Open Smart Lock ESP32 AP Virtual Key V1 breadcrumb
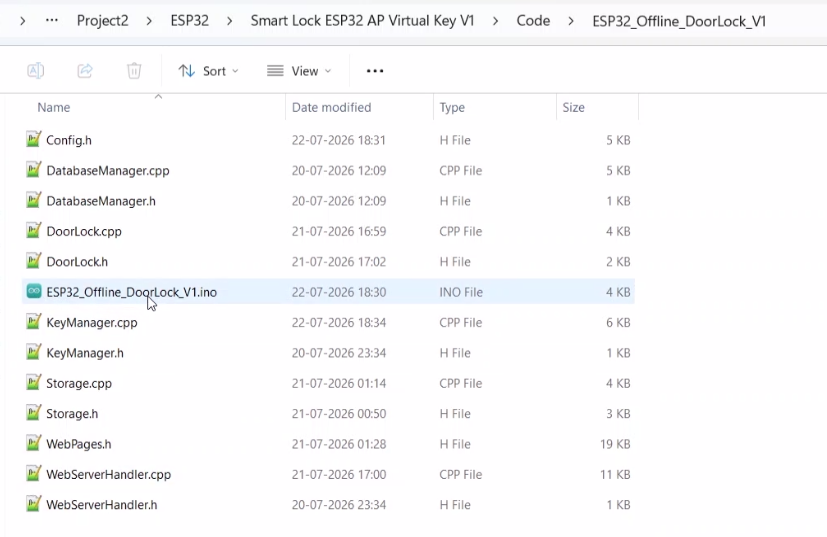The width and height of the screenshot is (827, 537). (362, 21)
